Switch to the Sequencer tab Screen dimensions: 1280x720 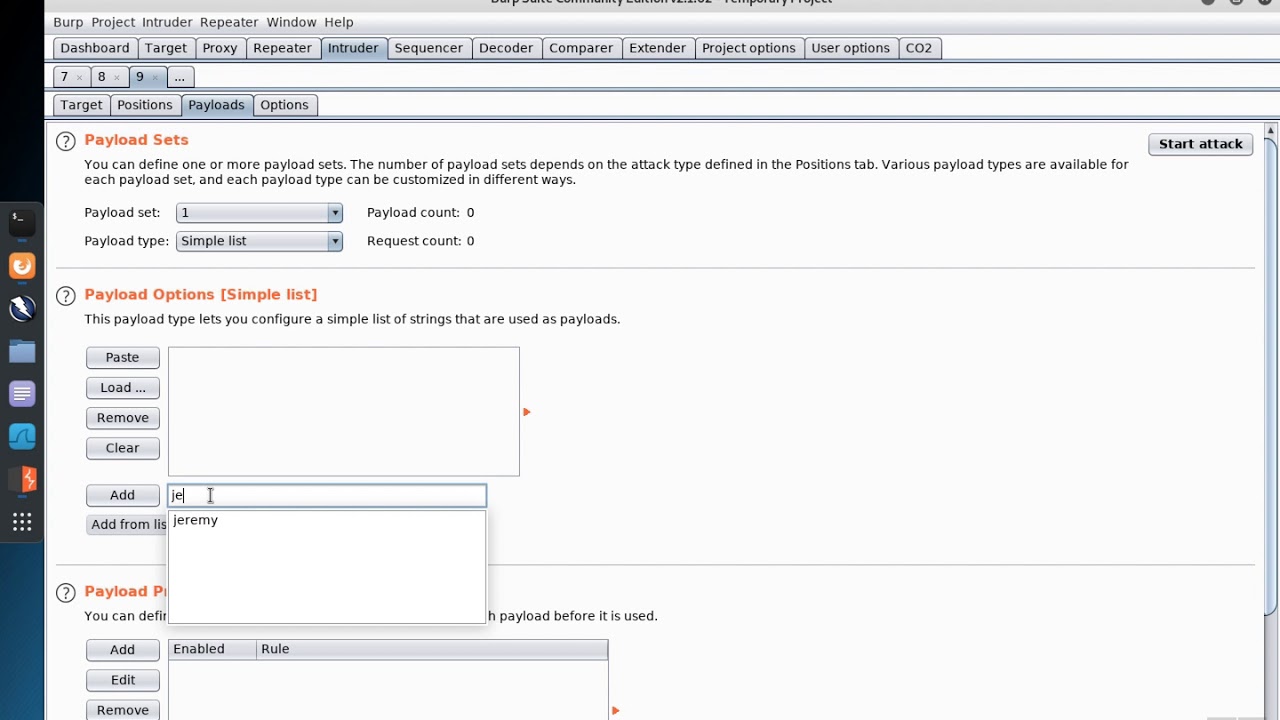tap(429, 48)
